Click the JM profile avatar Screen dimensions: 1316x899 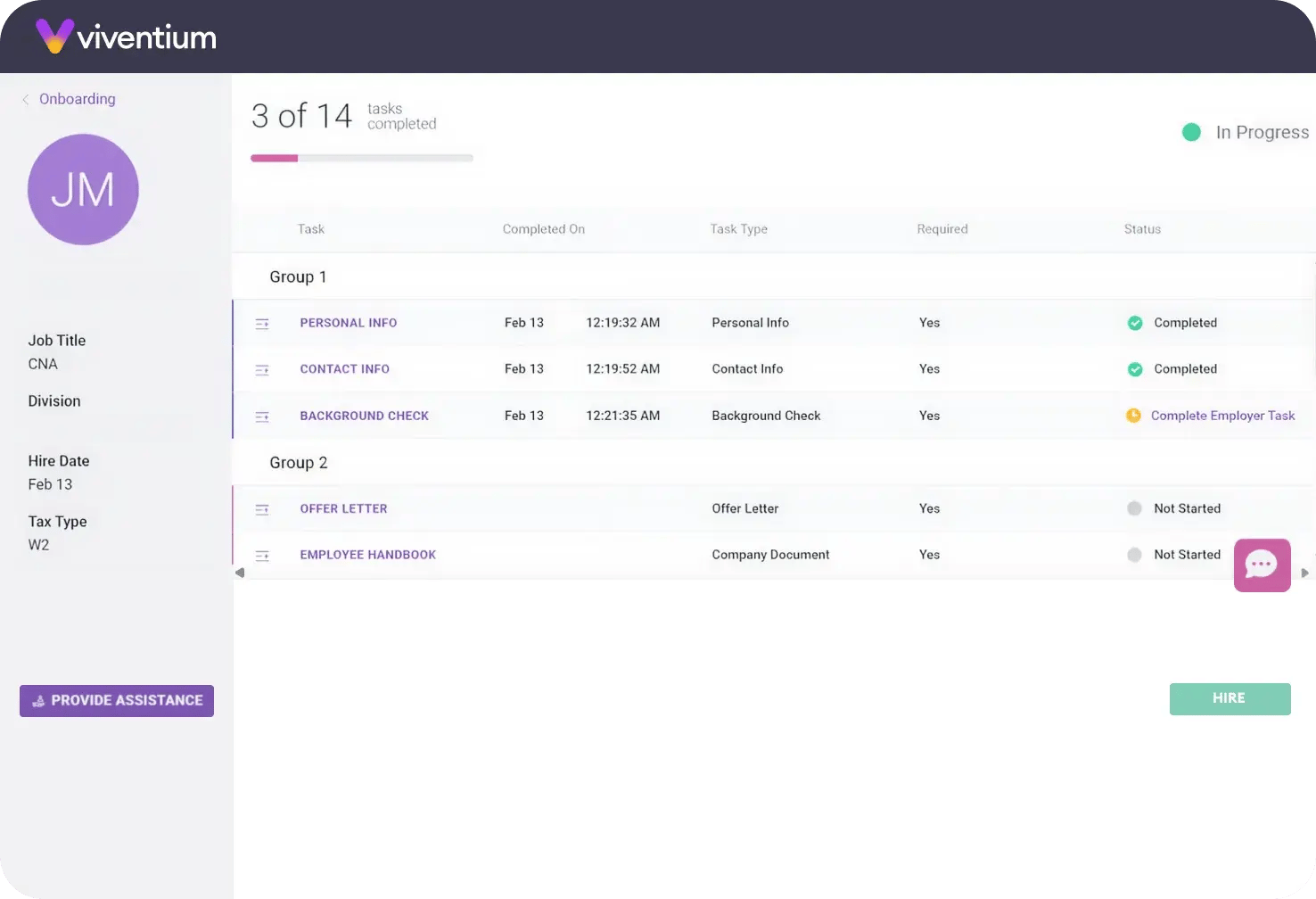pyautogui.click(x=83, y=189)
